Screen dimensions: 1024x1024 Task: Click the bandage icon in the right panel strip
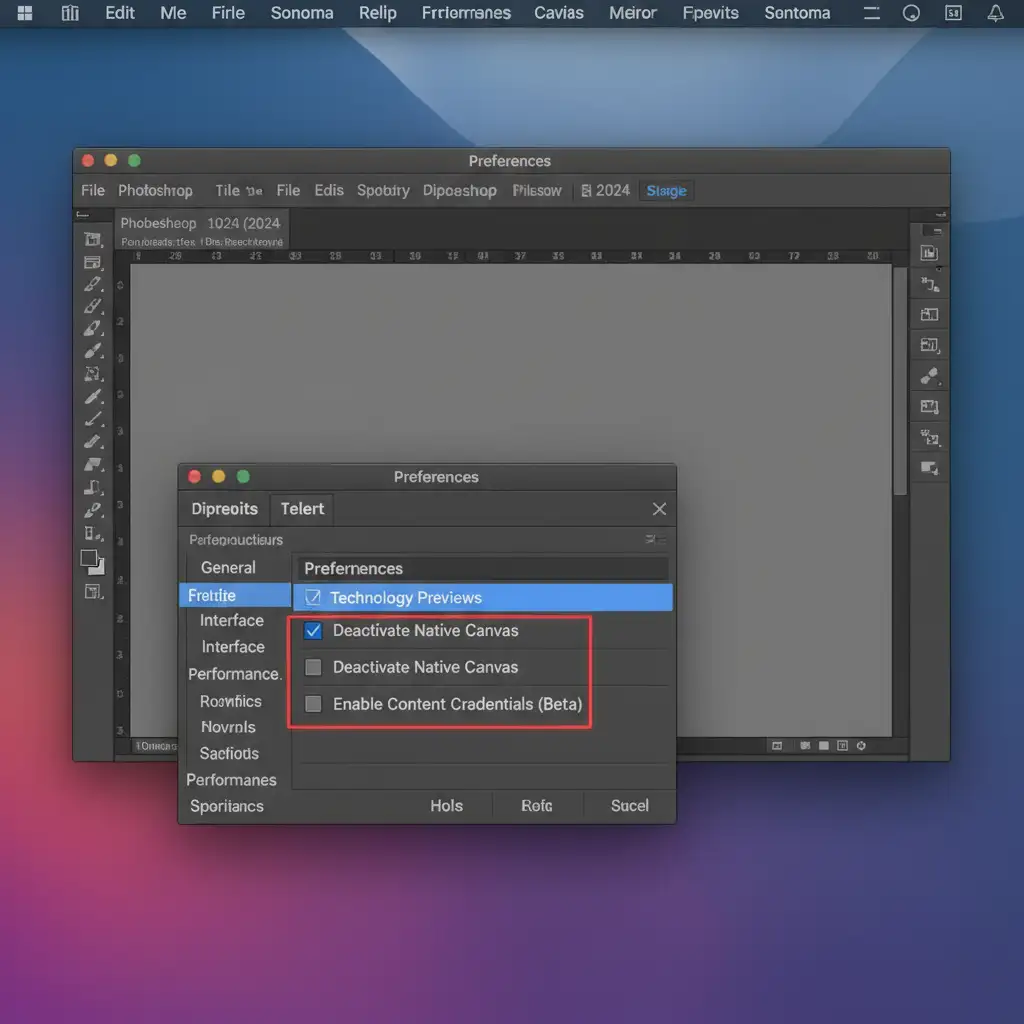click(x=929, y=376)
